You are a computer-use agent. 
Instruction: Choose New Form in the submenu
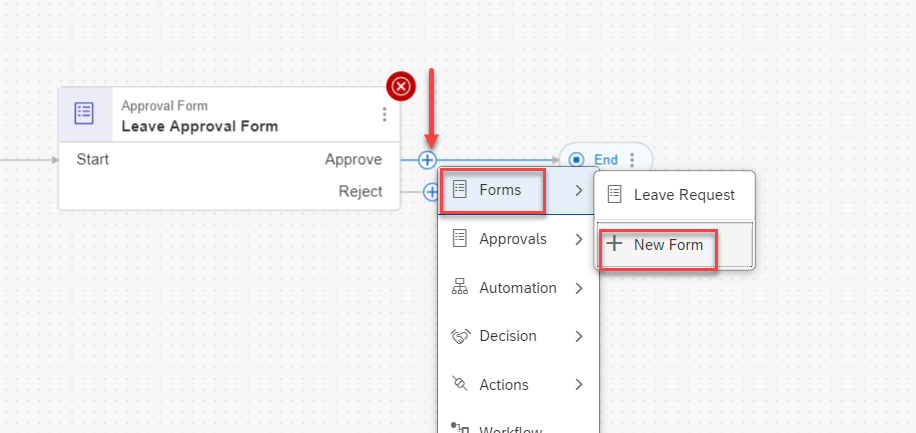[668, 245]
